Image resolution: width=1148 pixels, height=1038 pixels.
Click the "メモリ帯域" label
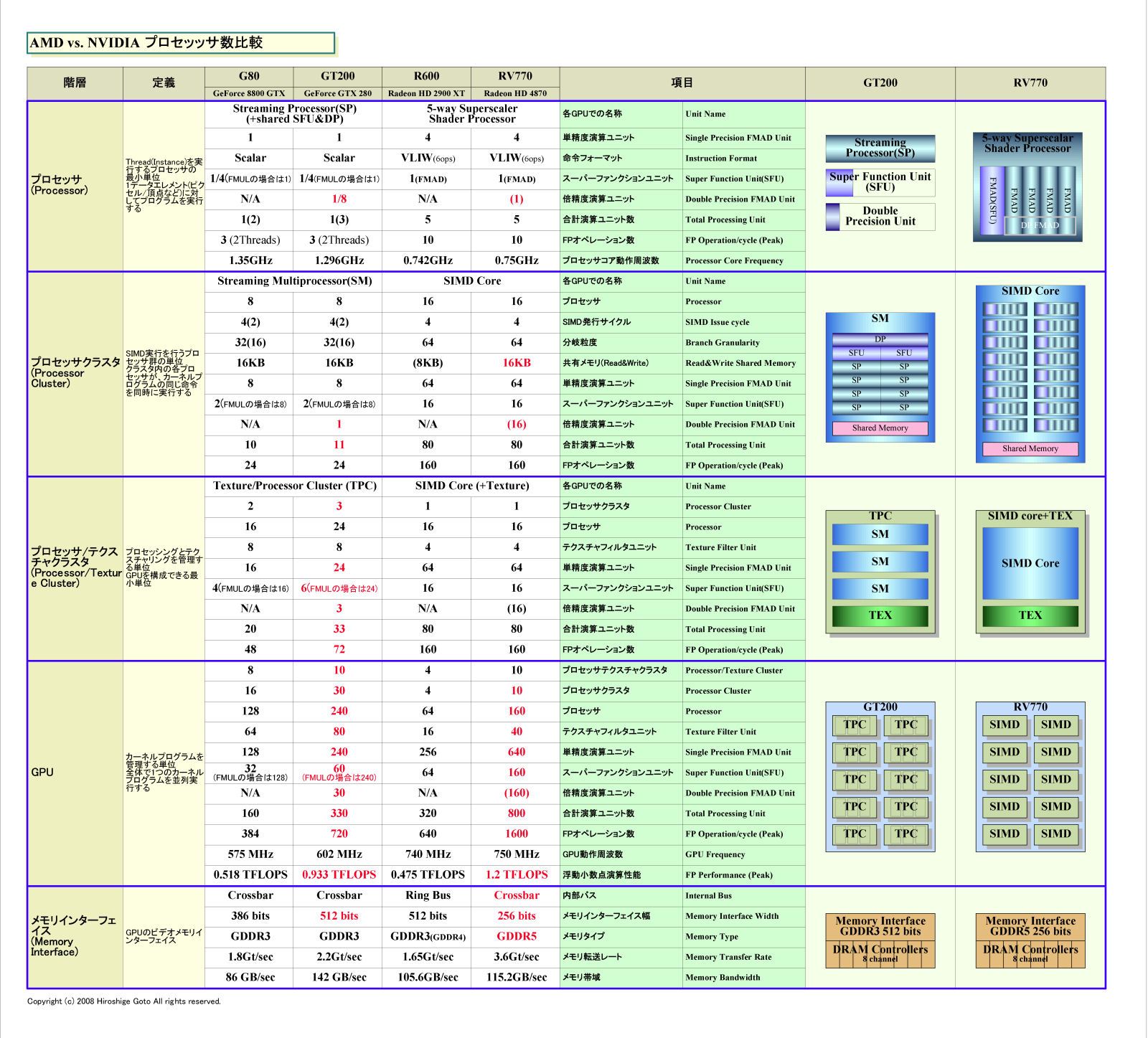(581, 978)
